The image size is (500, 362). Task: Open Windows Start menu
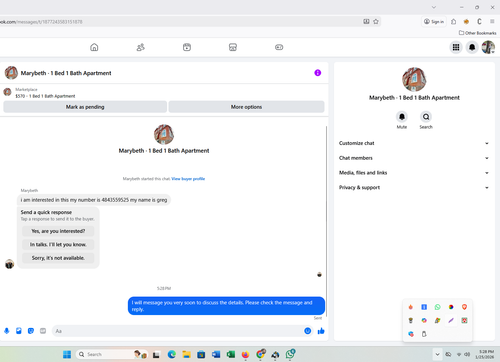[67, 354]
